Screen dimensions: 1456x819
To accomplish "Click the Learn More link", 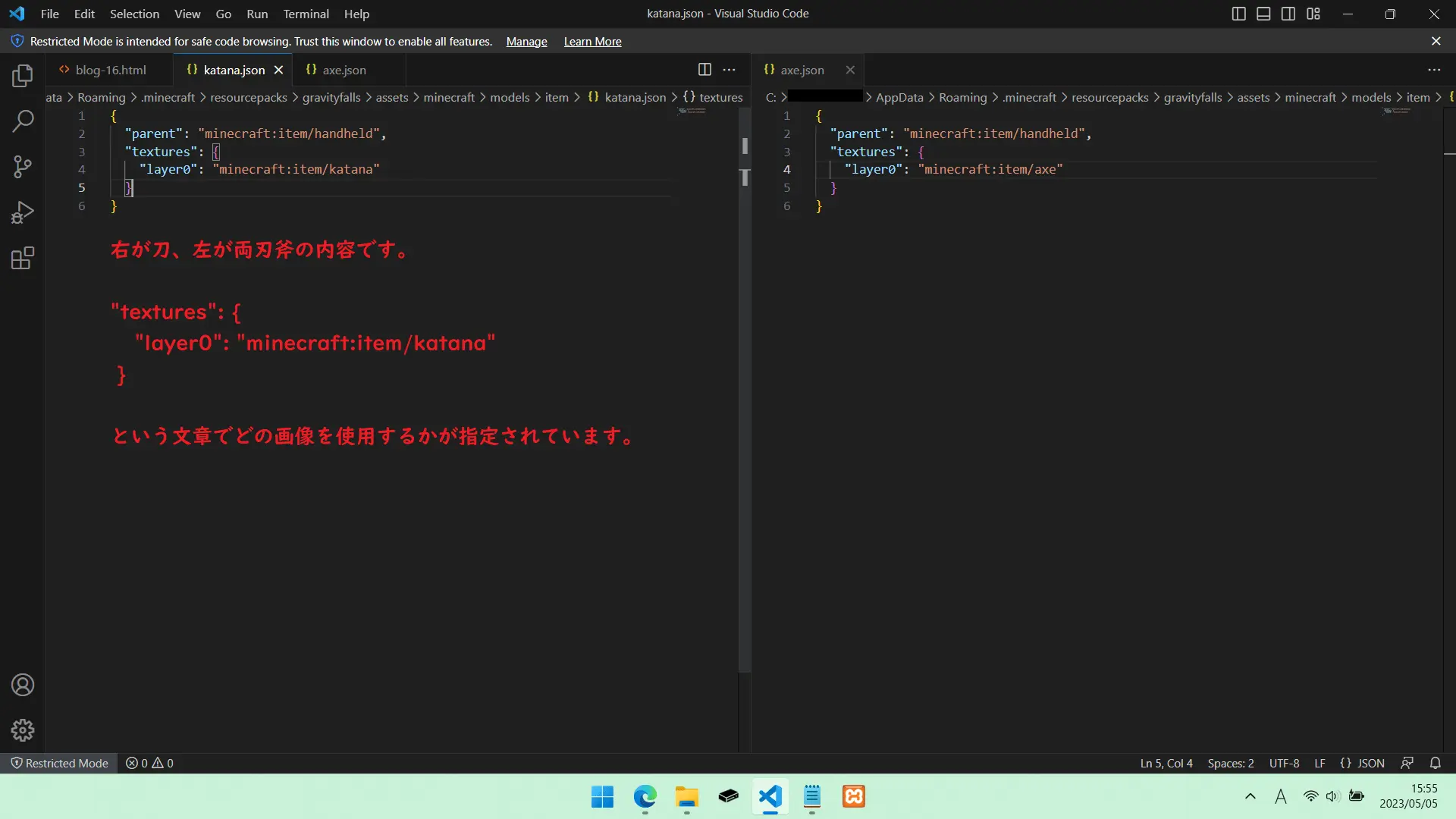I will coord(592,42).
